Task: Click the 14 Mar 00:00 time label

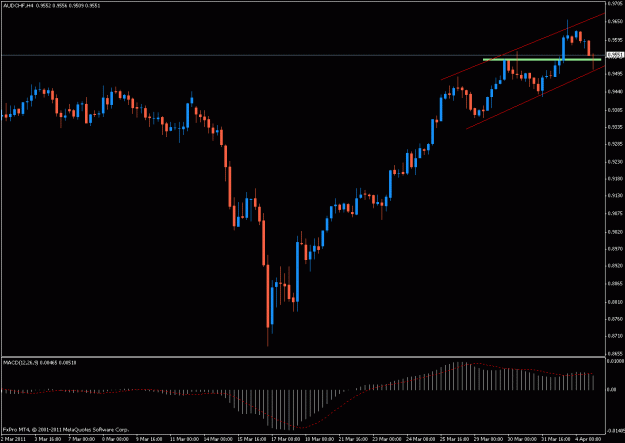Action: (x=217, y=439)
